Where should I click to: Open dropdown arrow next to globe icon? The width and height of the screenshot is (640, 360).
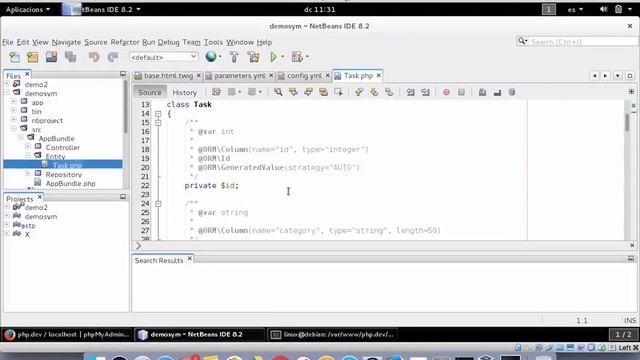(x=220, y=57)
